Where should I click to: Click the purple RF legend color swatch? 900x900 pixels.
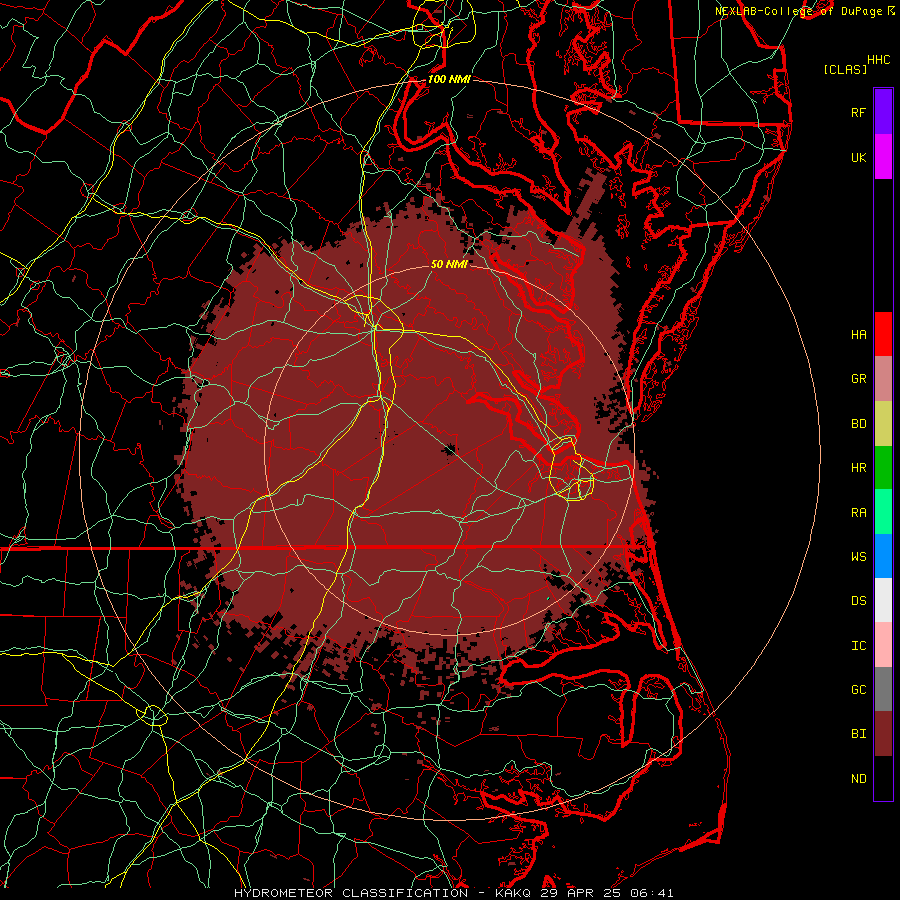pos(883,112)
